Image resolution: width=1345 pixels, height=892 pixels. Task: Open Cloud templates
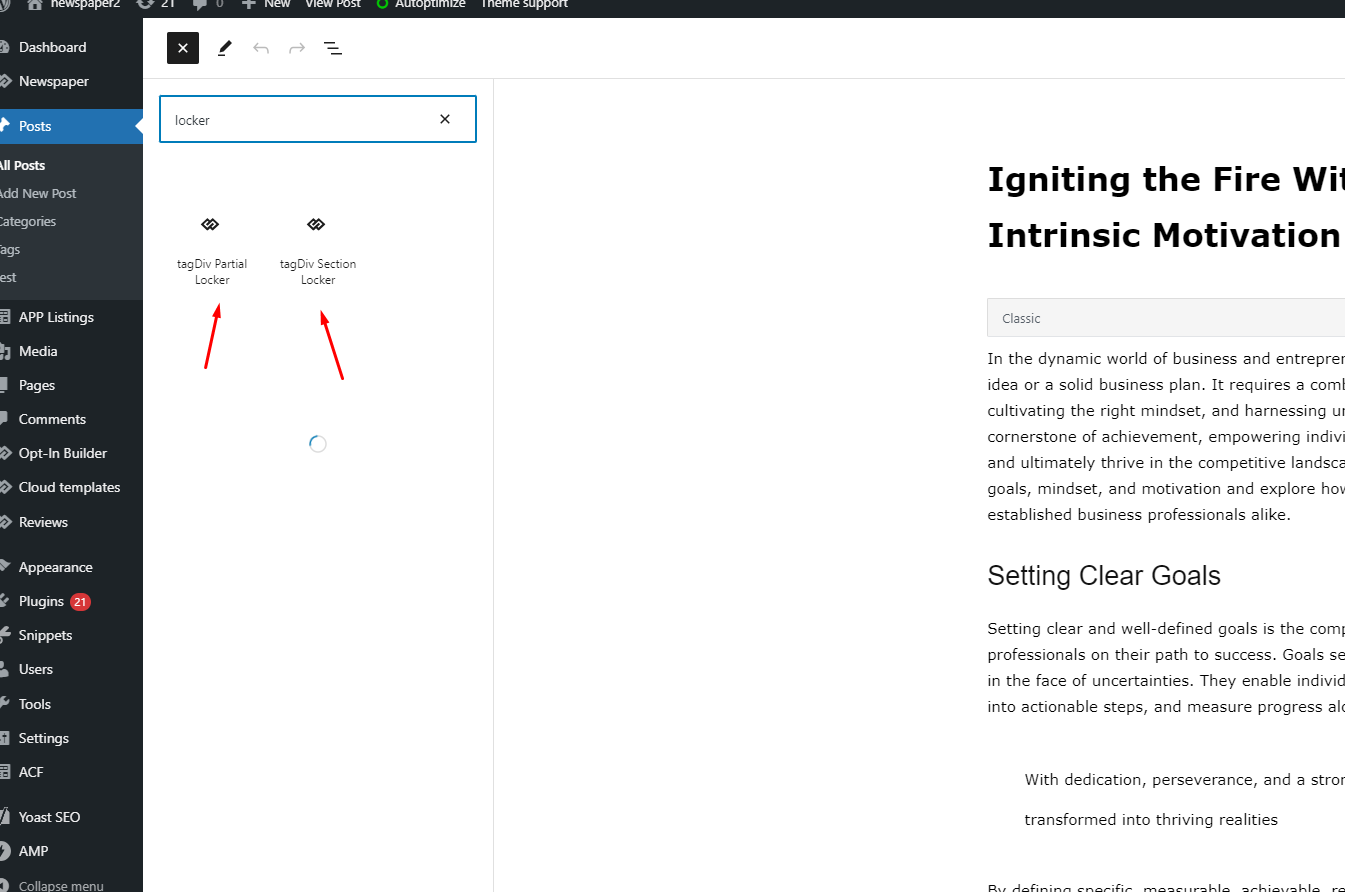click(69, 487)
